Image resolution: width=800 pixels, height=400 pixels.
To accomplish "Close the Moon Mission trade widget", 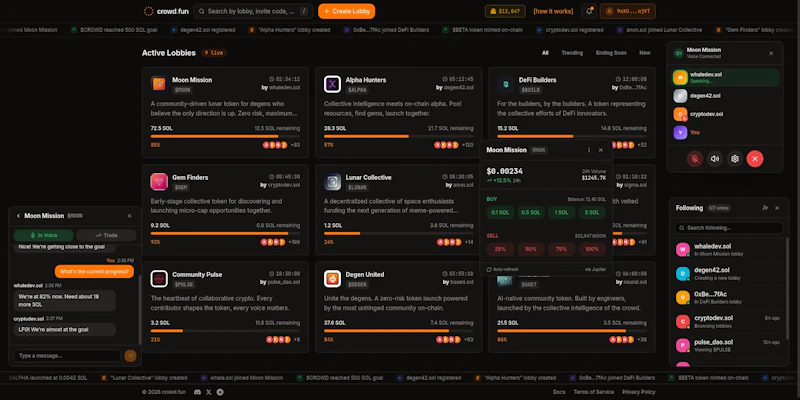I will coord(601,150).
